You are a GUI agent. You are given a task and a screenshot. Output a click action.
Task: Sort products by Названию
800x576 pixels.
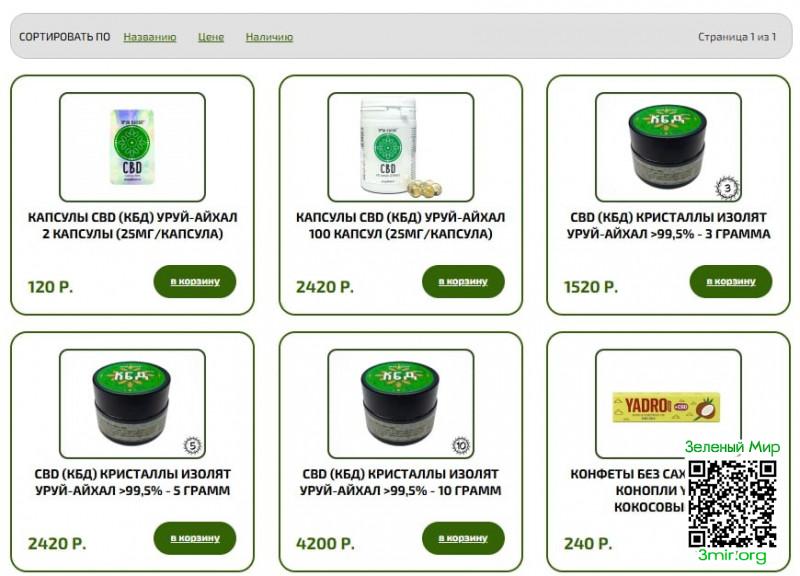click(x=149, y=37)
